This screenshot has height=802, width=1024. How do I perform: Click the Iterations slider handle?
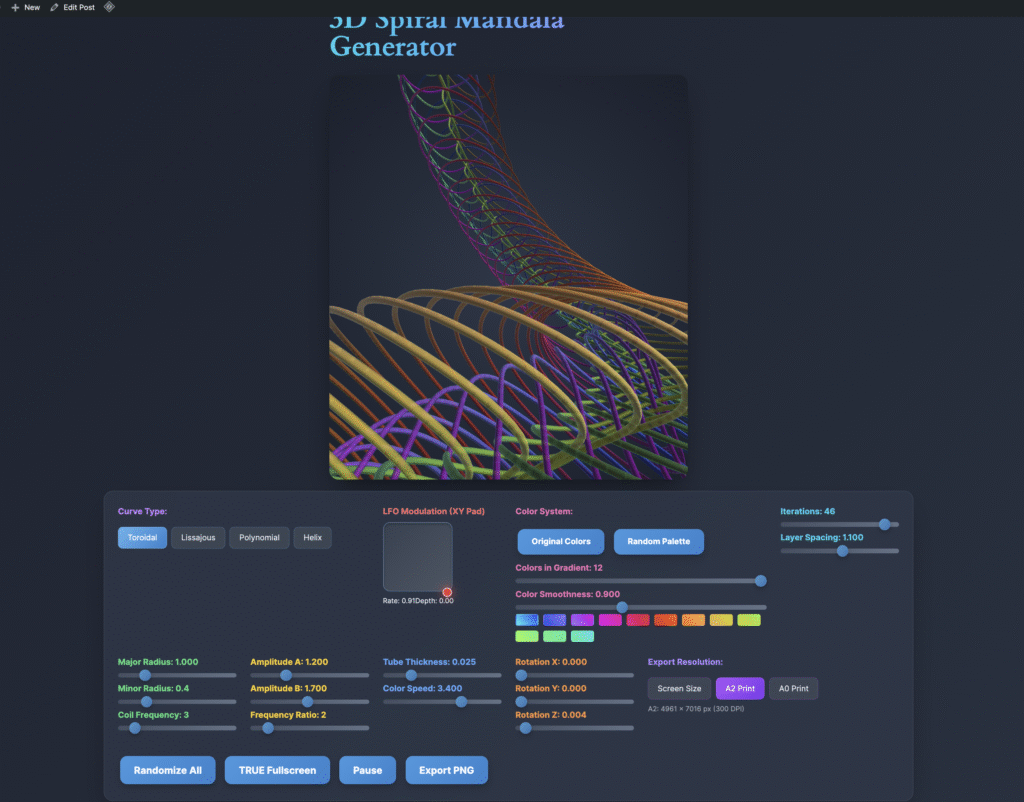(x=884, y=524)
